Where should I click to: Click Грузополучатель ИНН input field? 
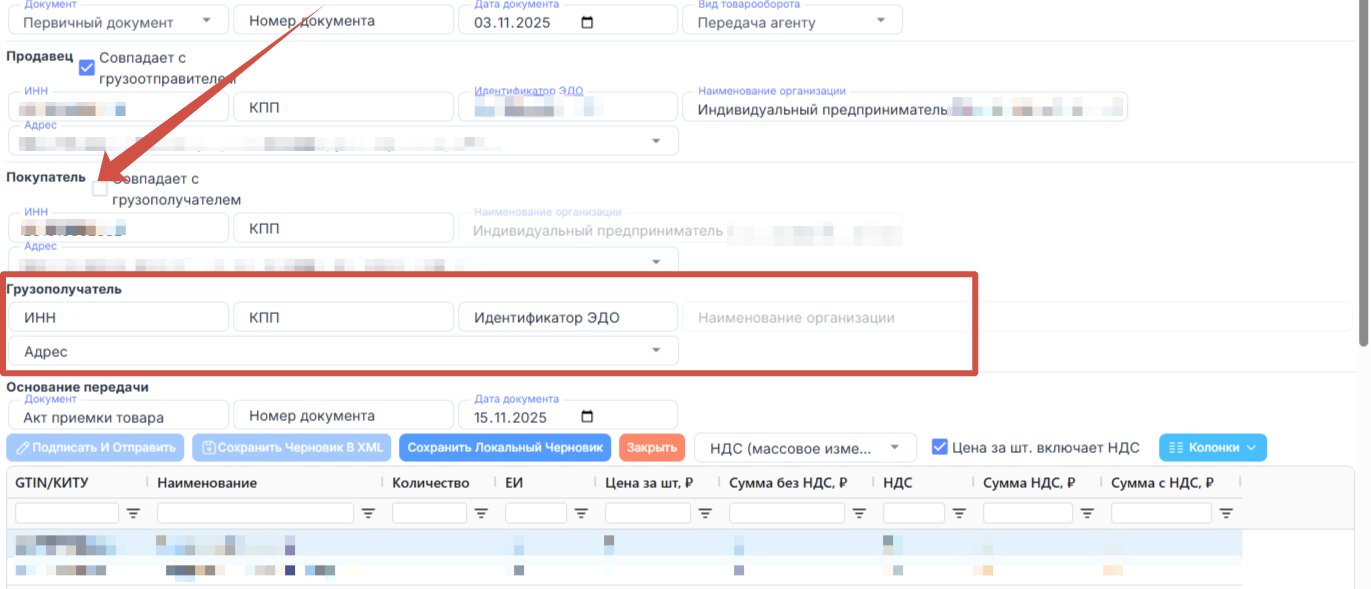point(118,318)
